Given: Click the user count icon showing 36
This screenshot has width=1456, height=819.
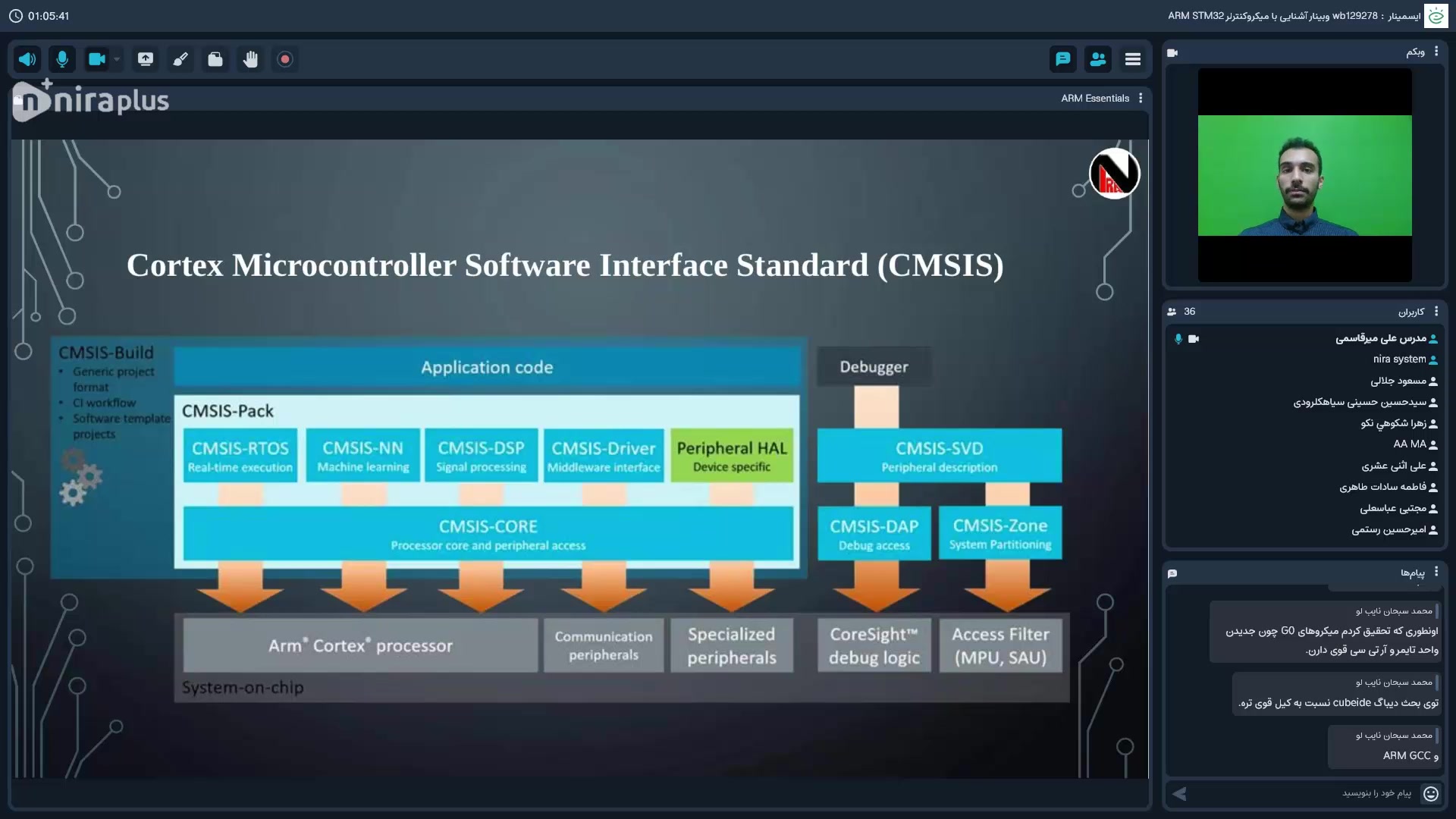Looking at the screenshot, I should [x=1172, y=312].
